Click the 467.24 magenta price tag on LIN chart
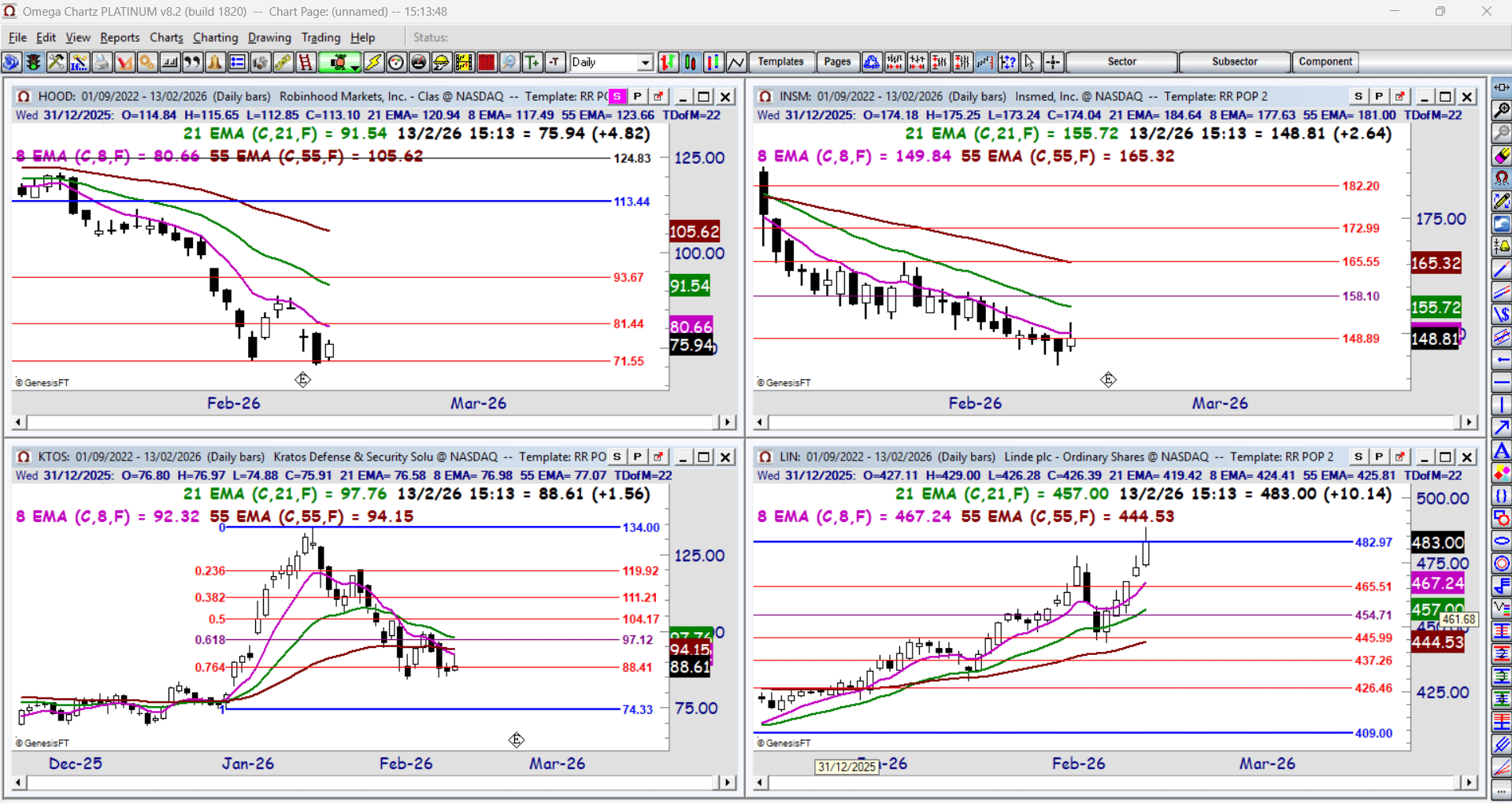This screenshot has height=803, width=1512. tap(1437, 583)
